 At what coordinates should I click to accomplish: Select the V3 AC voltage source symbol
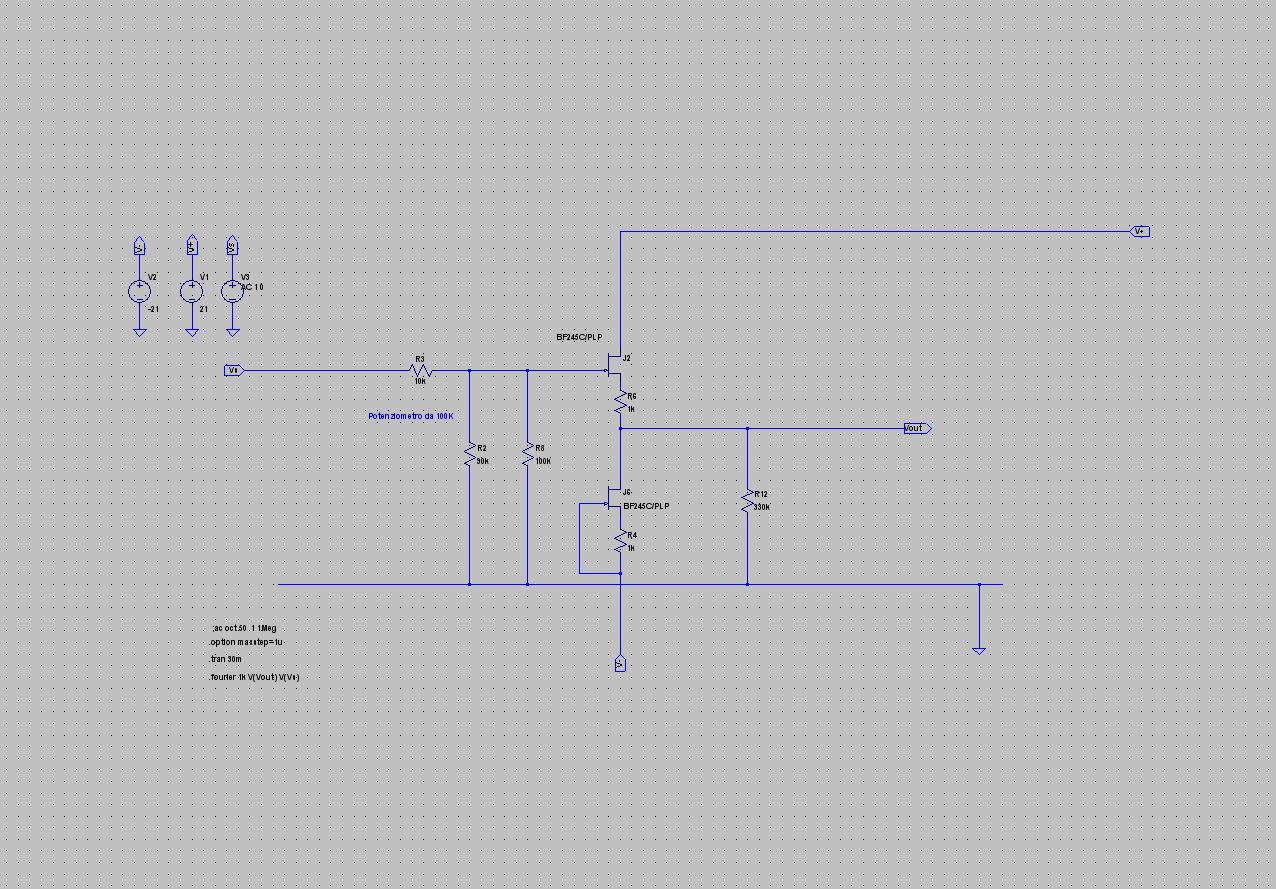pyautogui.click(x=232, y=291)
